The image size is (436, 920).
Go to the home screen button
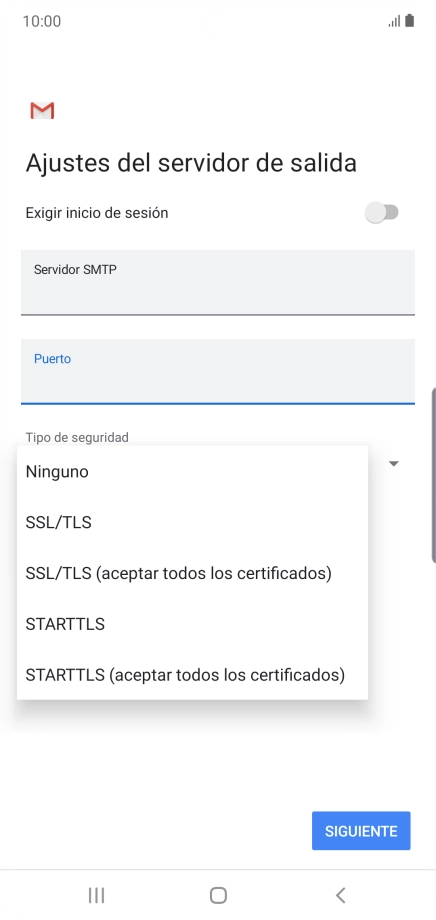(x=218, y=895)
